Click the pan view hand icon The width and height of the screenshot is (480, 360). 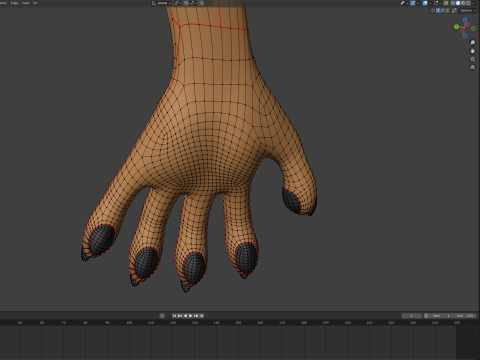(x=472, y=51)
